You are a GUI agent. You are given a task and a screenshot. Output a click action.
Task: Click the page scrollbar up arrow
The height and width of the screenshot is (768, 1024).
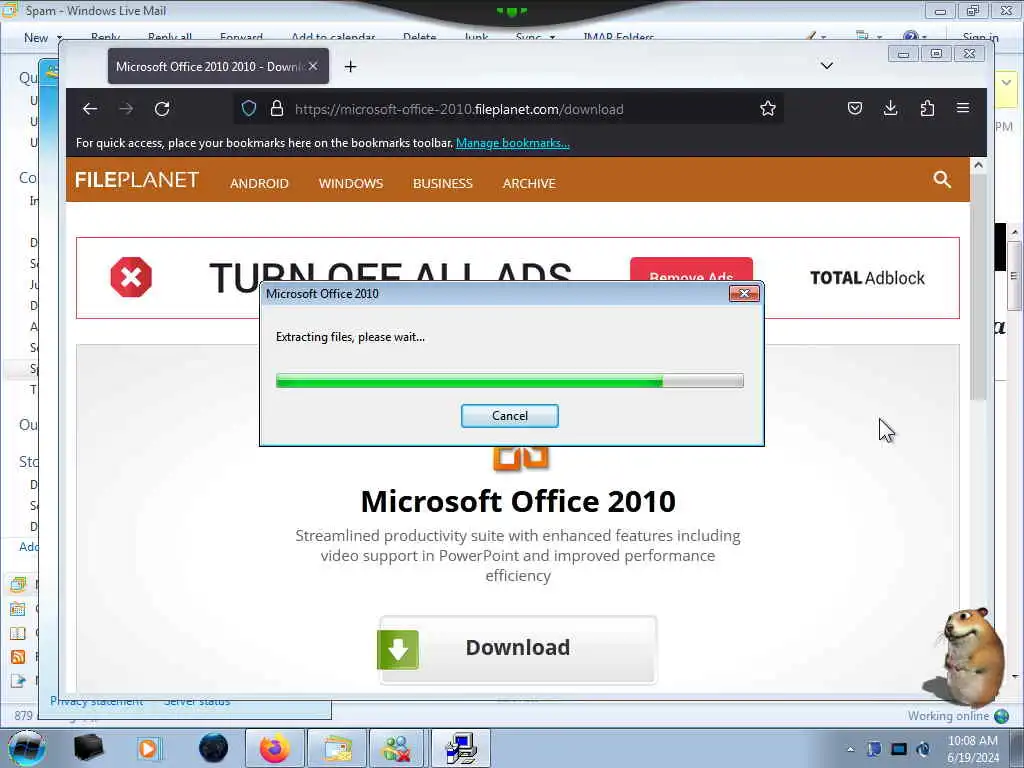pyautogui.click(x=978, y=165)
